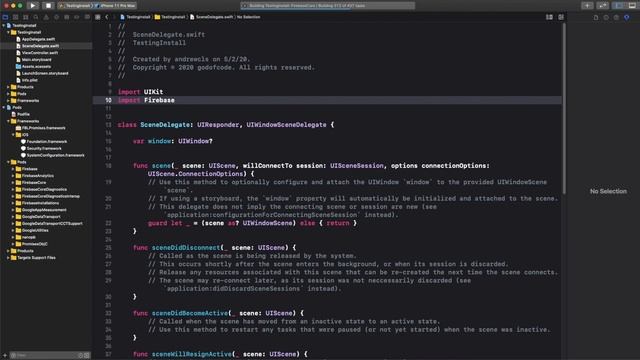Open Assets.xcassets catalog

36,67
